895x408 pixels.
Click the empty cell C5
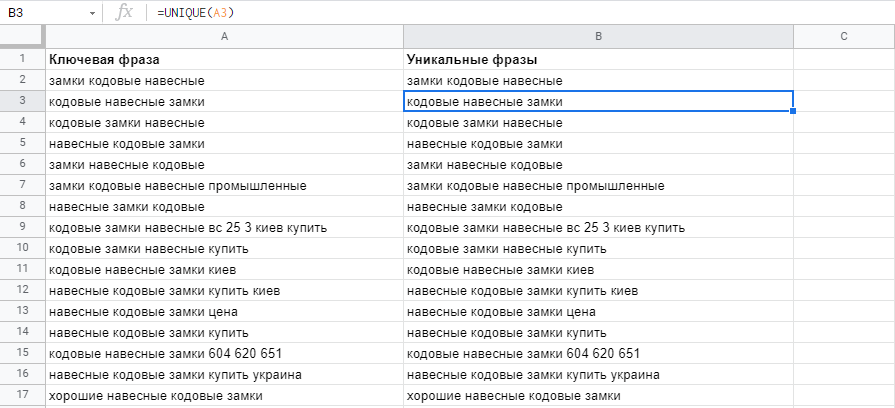pyautogui.click(x=844, y=143)
